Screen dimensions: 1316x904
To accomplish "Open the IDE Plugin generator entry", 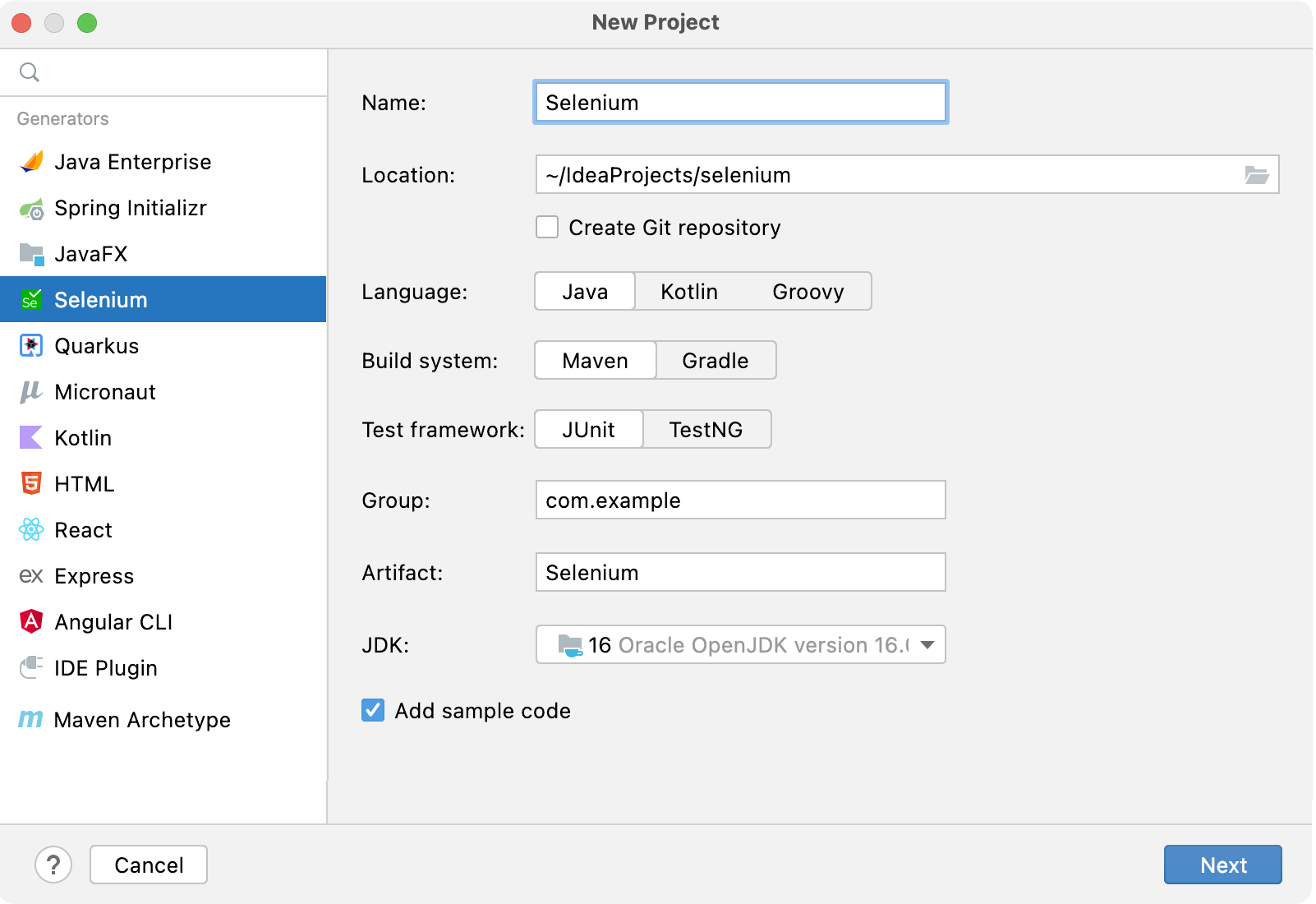I will 163,668.
